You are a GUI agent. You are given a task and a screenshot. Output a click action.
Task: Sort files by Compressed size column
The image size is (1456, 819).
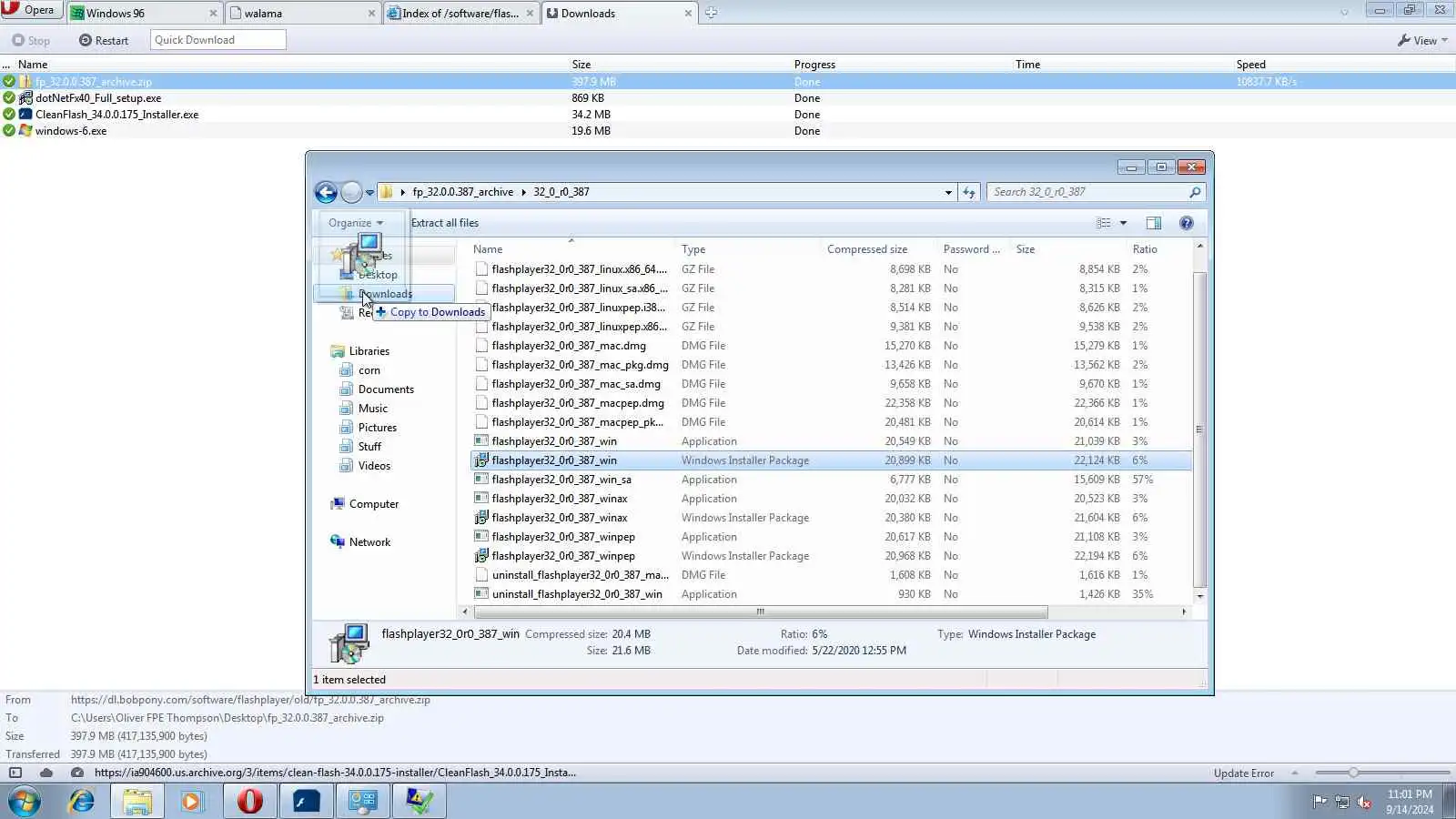click(x=867, y=249)
